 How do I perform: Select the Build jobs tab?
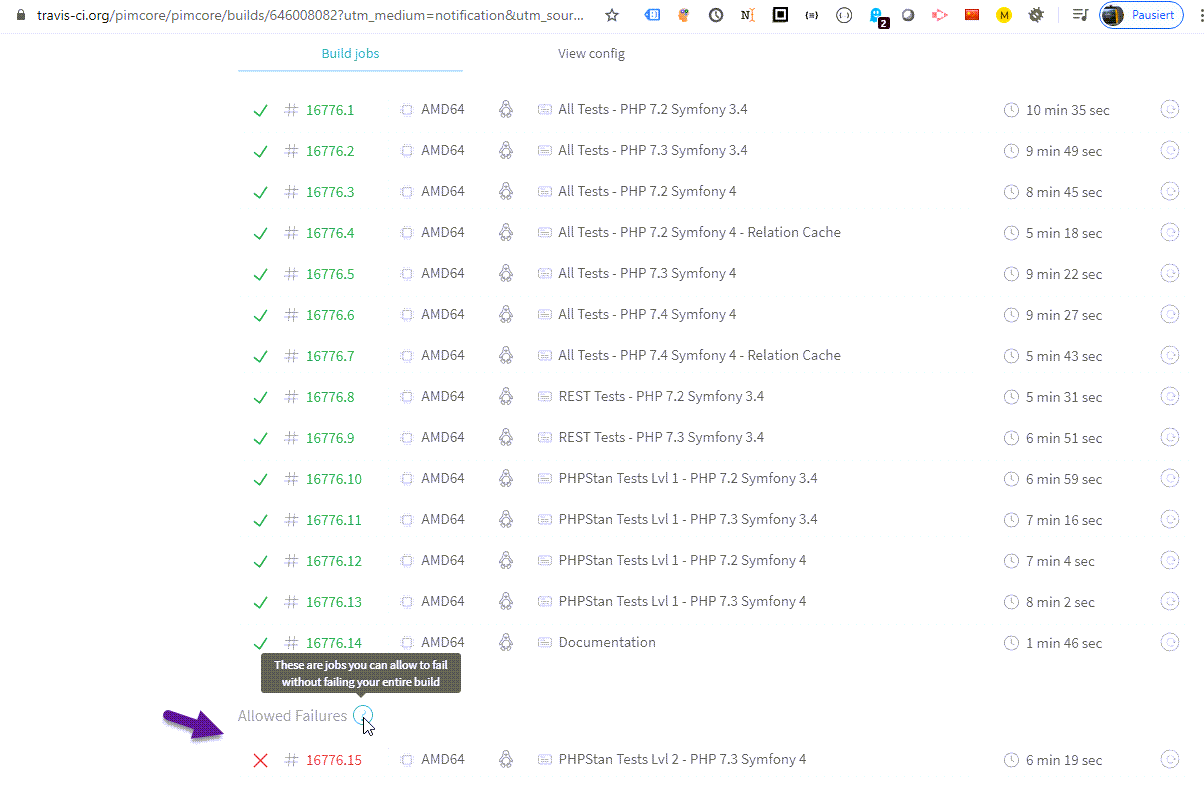[350, 54]
